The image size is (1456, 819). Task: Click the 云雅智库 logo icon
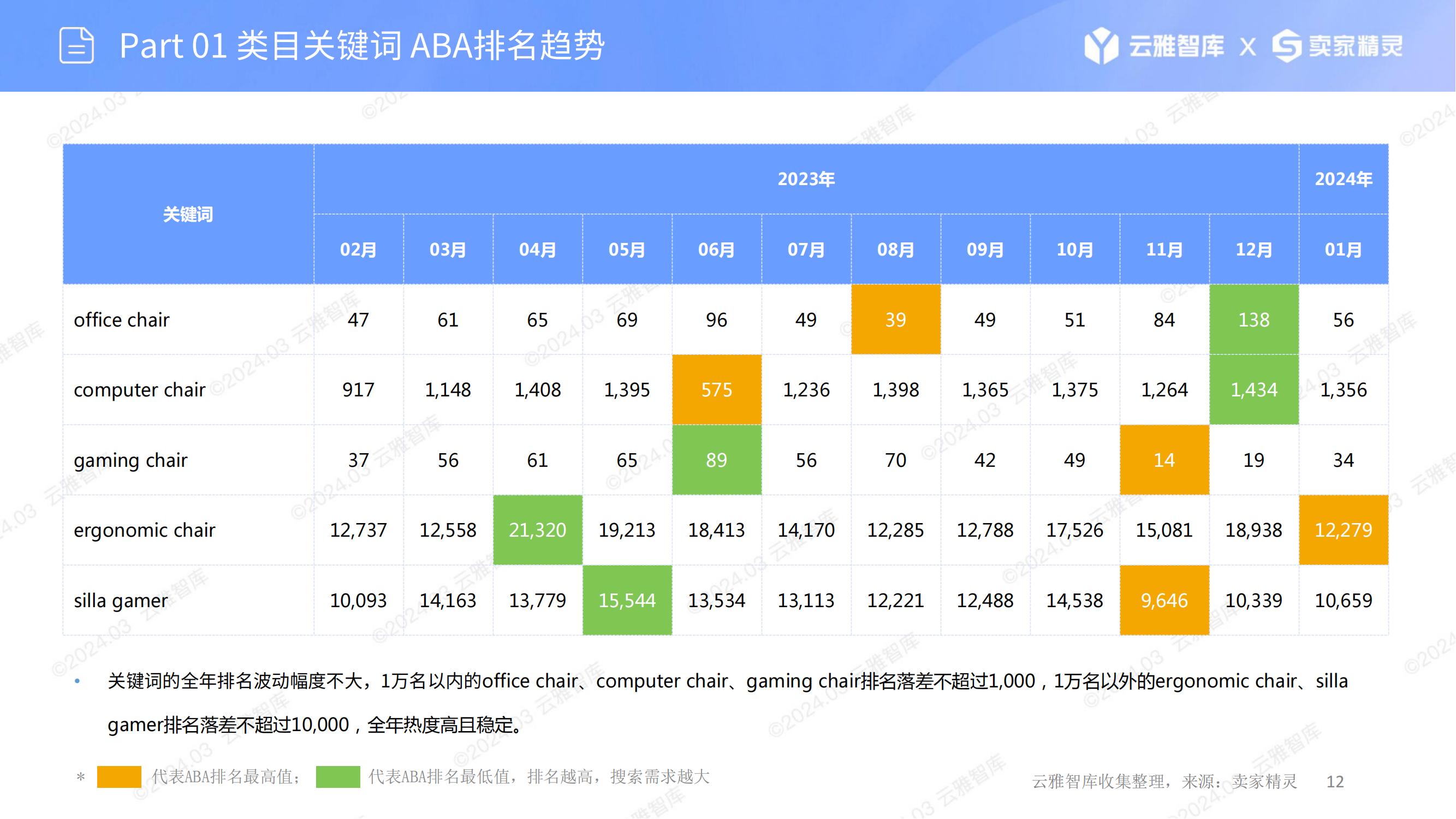(1101, 45)
